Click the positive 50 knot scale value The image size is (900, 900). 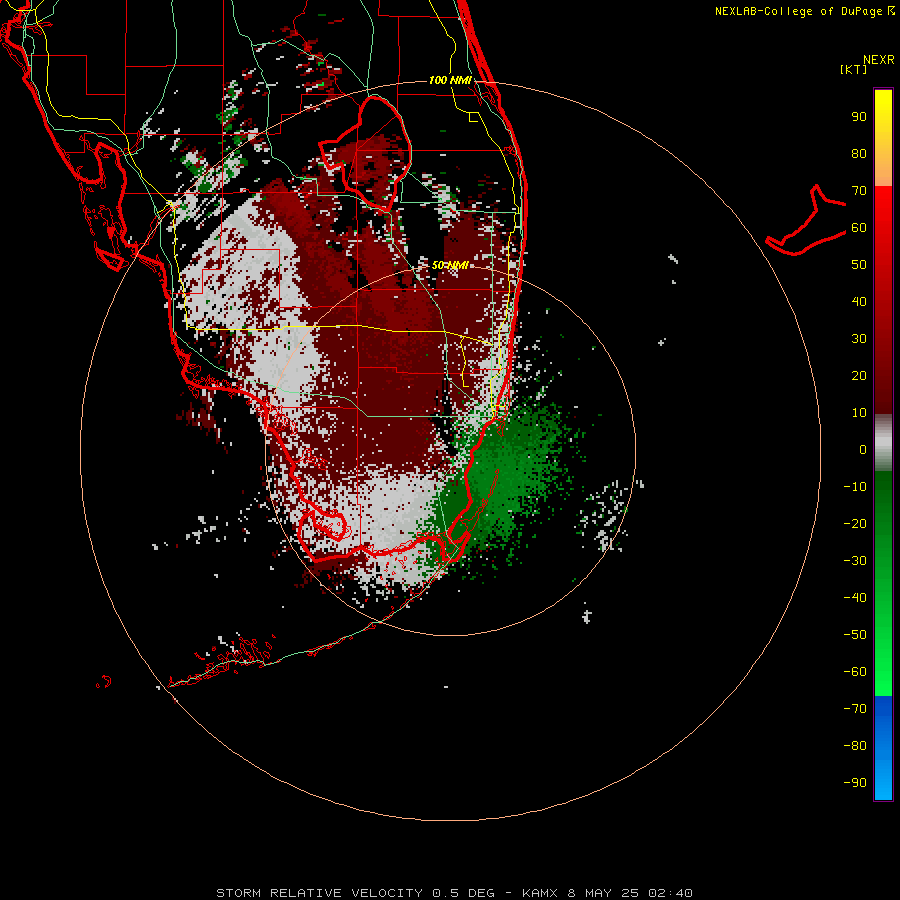point(859,265)
